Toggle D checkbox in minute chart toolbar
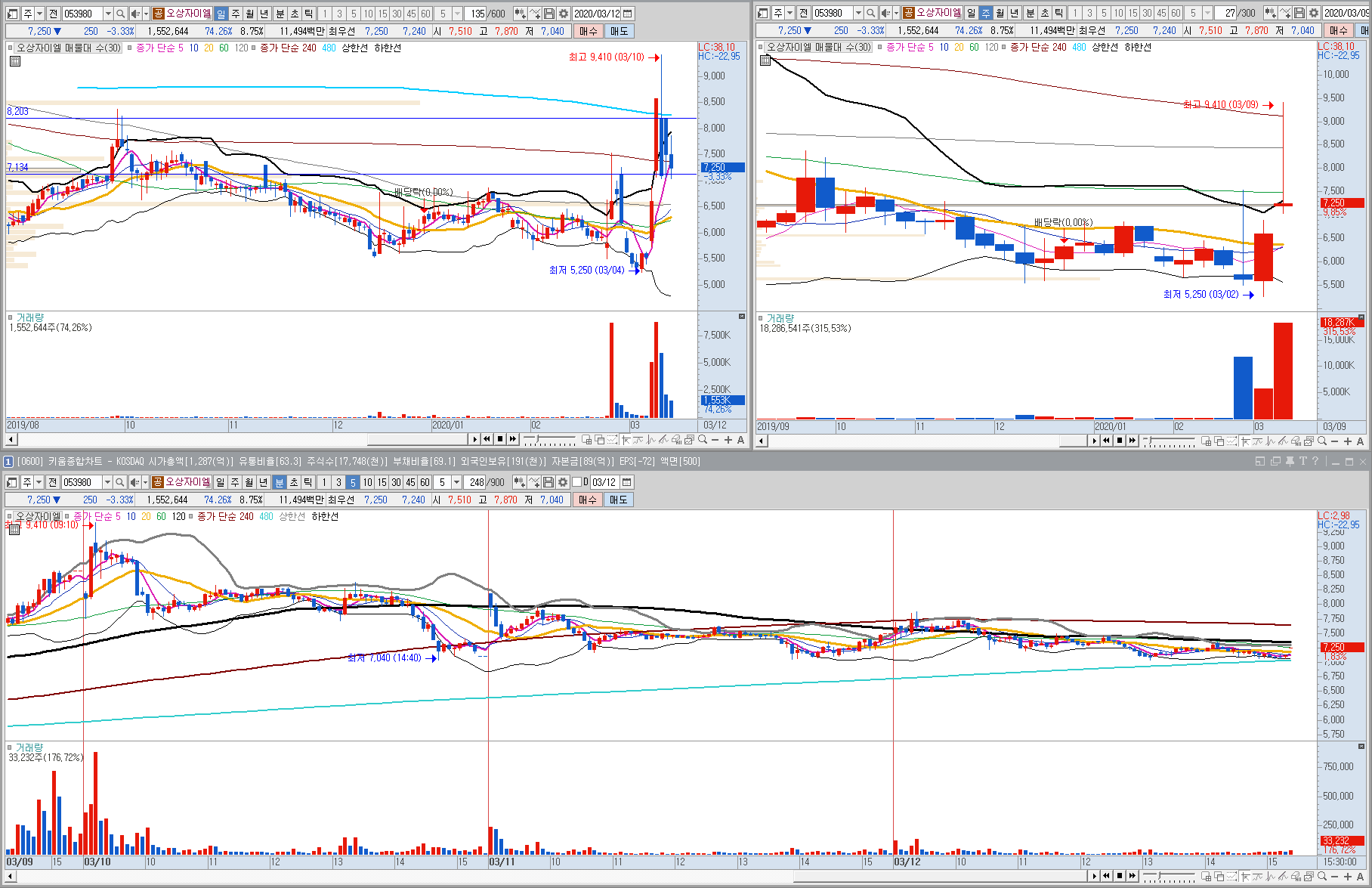 click(577, 482)
